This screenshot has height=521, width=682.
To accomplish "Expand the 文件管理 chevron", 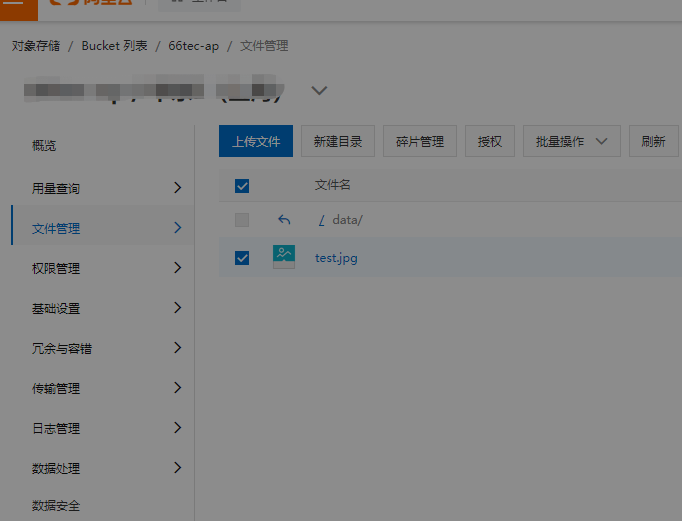I will point(177,227).
